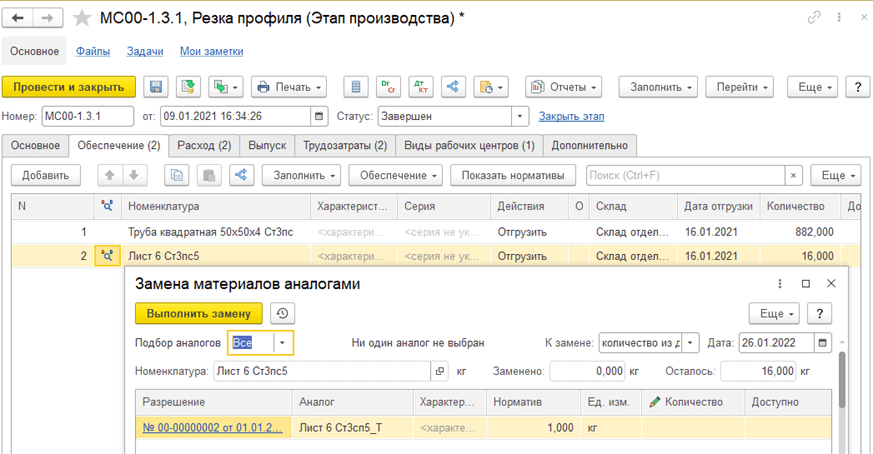Open the dialog's Еще menu
The height and width of the screenshot is (454, 873).
774,314
